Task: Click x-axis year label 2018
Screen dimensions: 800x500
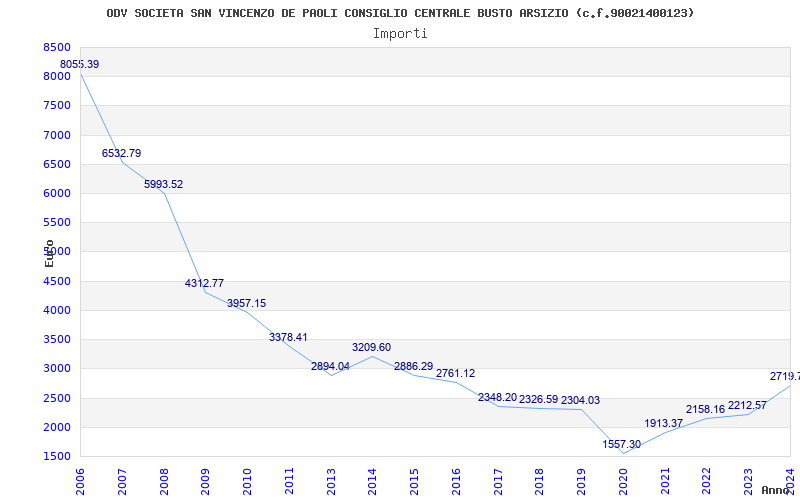Action: 539,482
